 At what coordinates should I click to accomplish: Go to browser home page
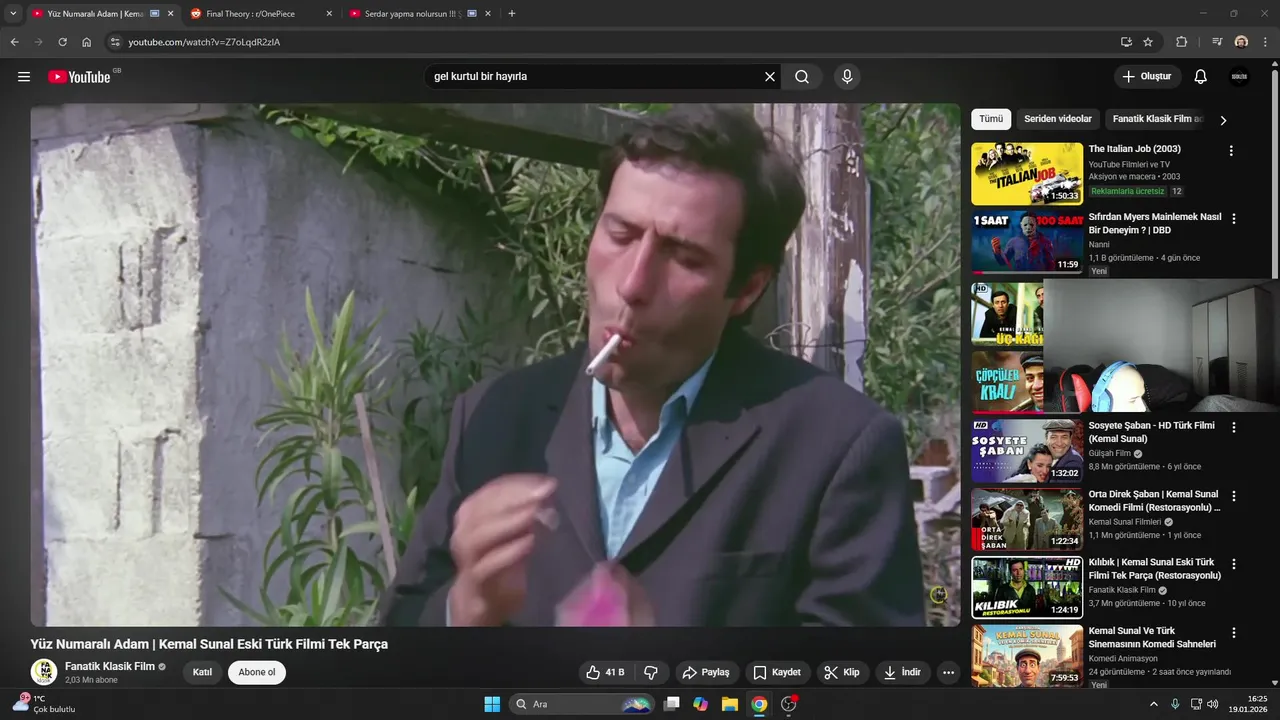coord(87,42)
